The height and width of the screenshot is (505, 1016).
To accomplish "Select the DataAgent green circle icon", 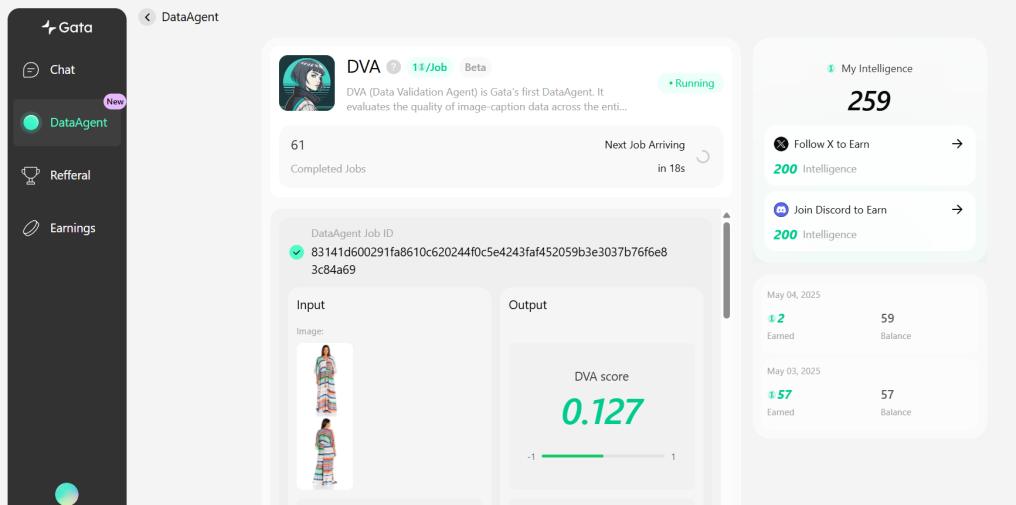I will [x=30, y=122].
